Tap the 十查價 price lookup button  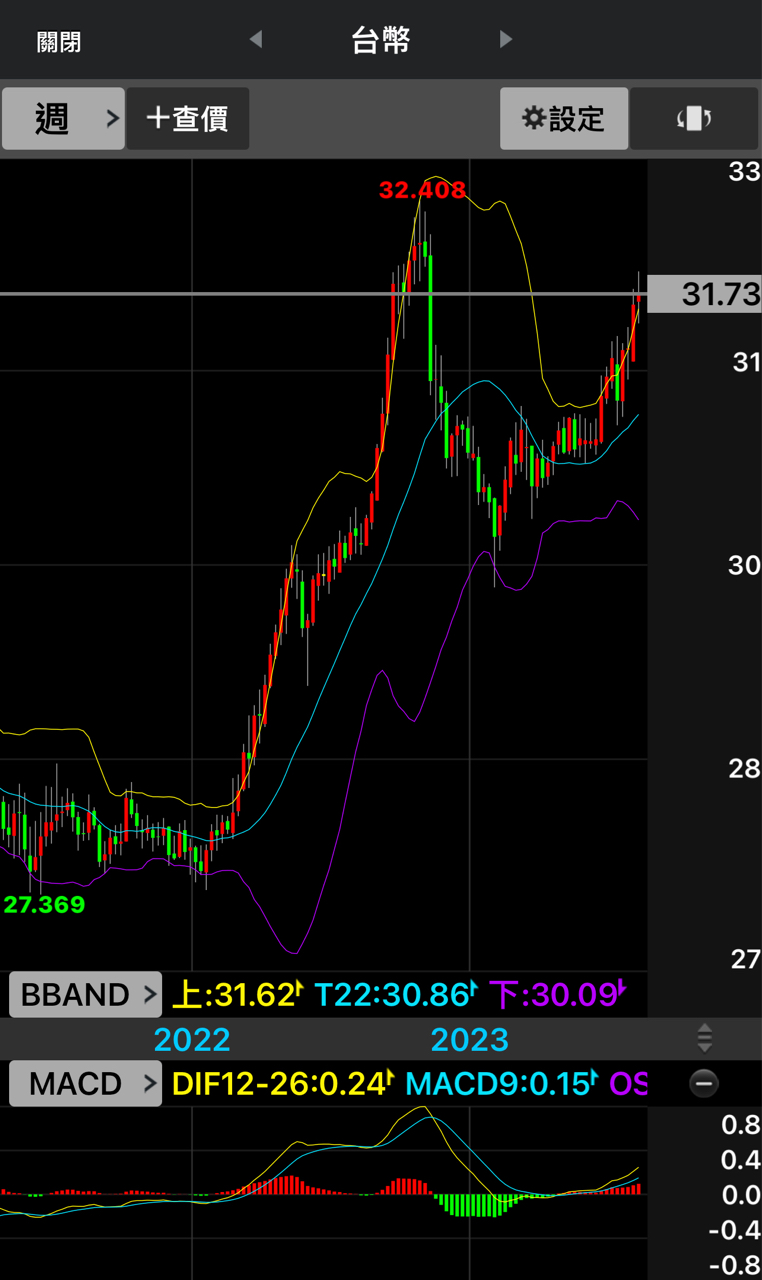coord(188,119)
